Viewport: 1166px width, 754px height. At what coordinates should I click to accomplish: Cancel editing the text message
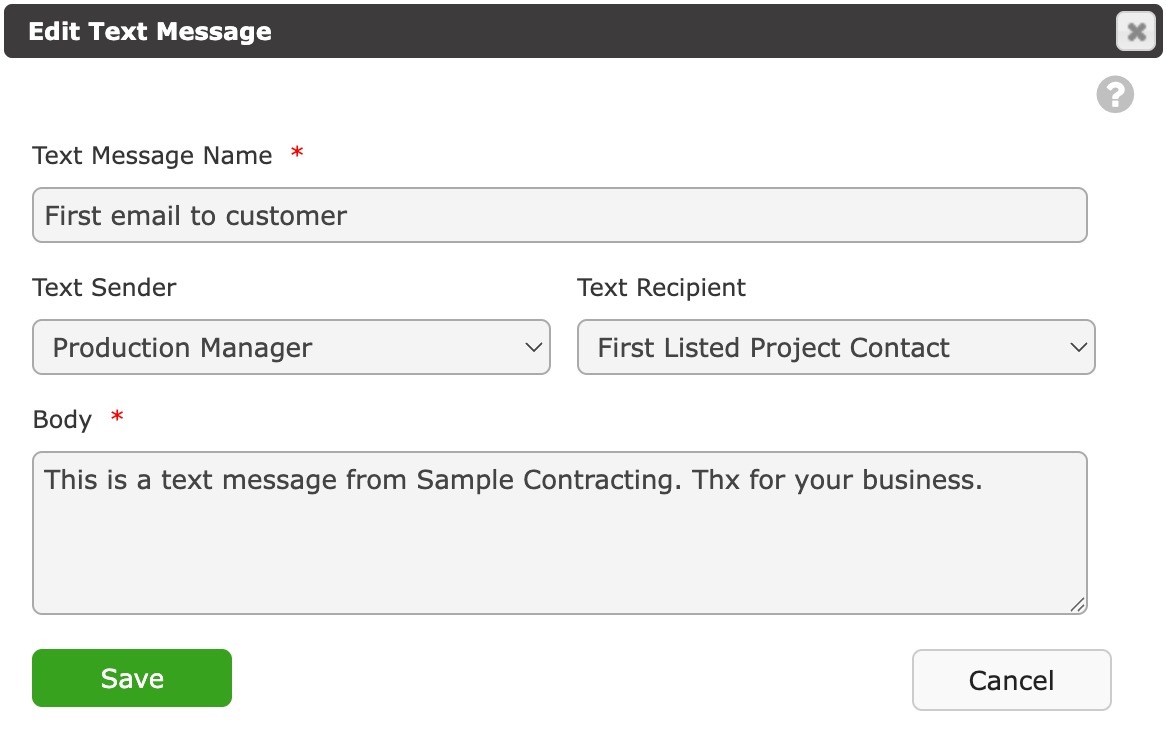click(x=1011, y=680)
